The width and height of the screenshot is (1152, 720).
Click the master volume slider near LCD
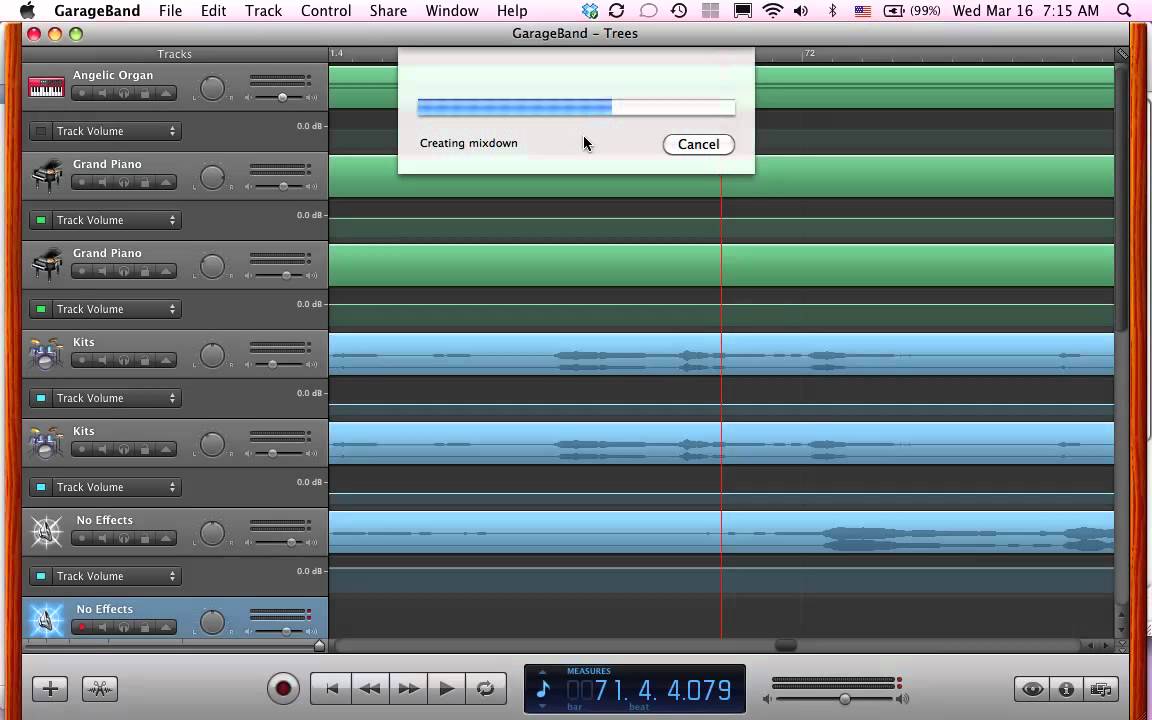tap(844, 699)
